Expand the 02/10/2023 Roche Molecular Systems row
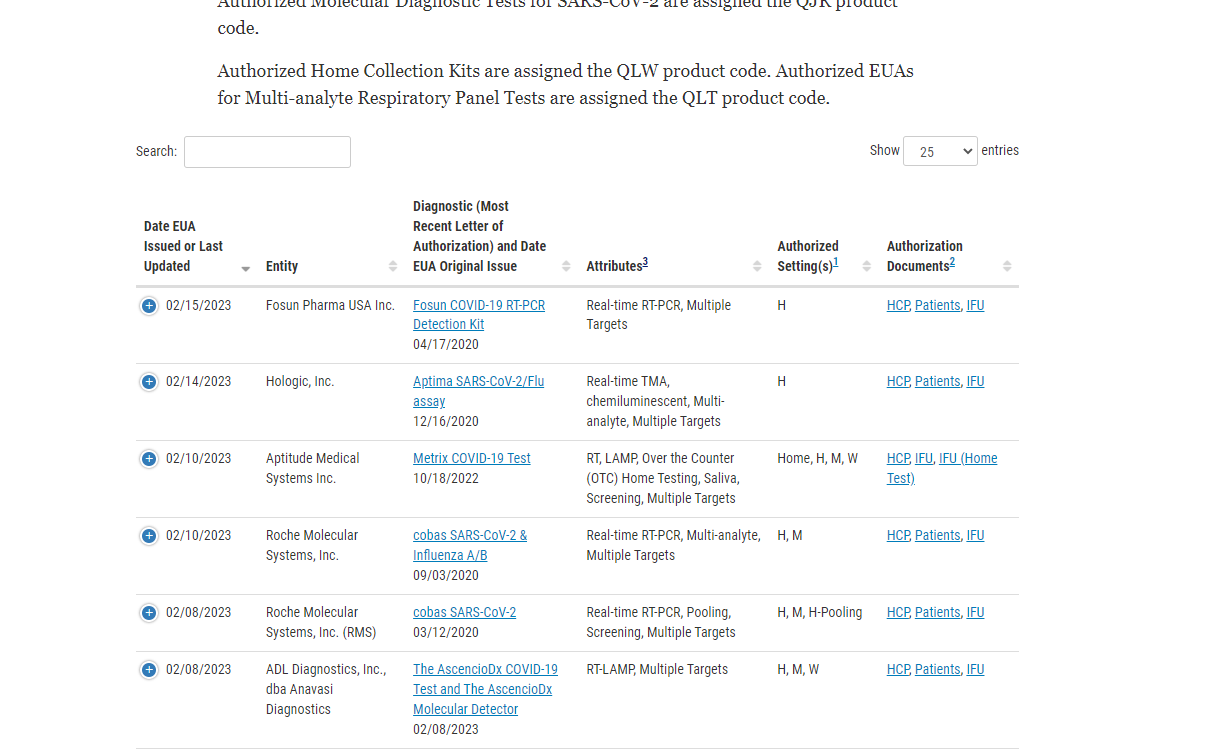 pos(149,536)
